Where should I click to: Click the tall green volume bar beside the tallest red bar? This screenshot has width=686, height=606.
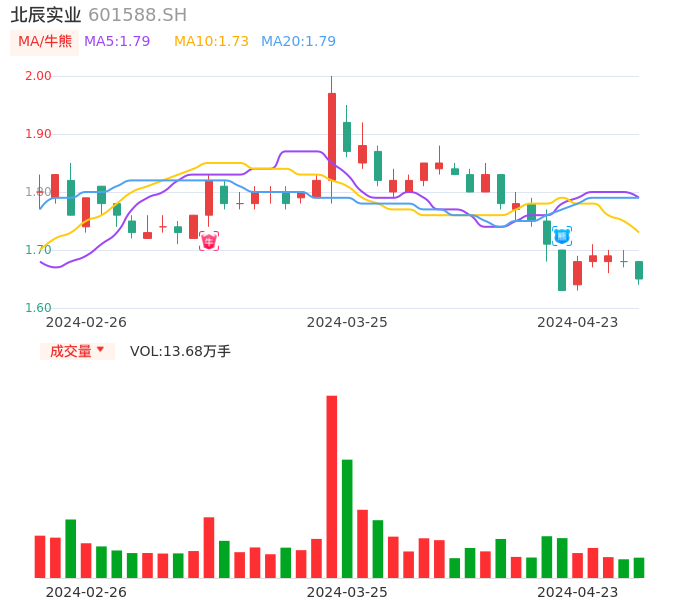[x=347, y=518]
